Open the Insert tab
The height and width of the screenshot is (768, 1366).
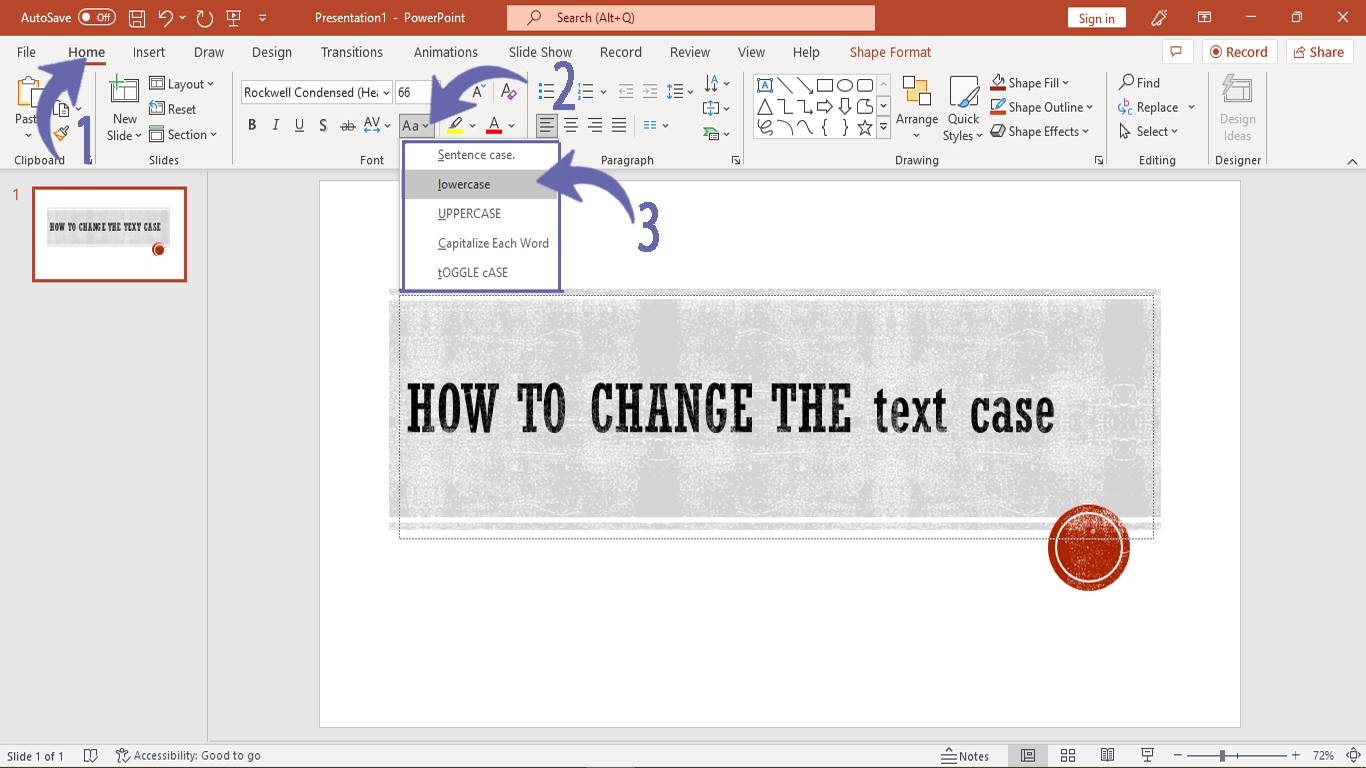point(149,52)
